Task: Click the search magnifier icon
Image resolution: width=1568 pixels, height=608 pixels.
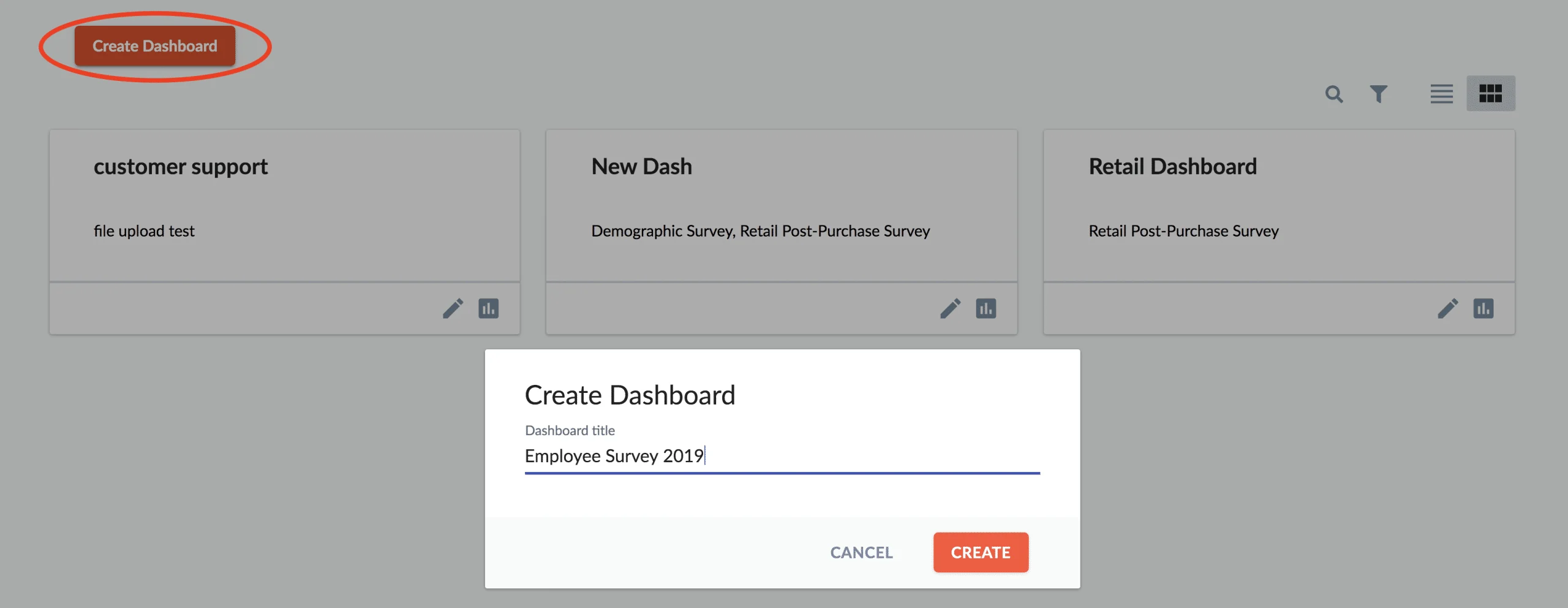Action: 1334,94
